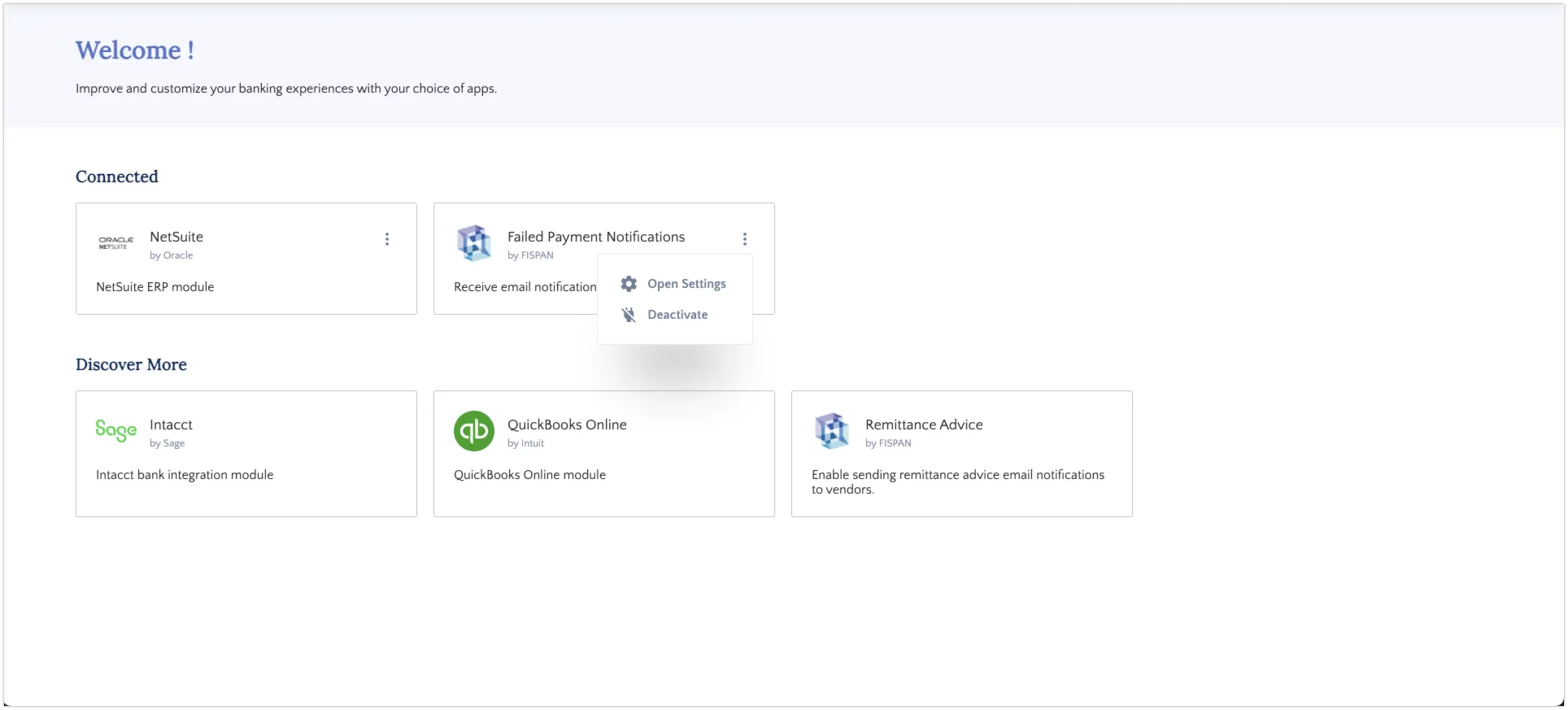Click the green QuickBooks logo icon
The height and width of the screenshot is (710, 1568).
(474, 431)
